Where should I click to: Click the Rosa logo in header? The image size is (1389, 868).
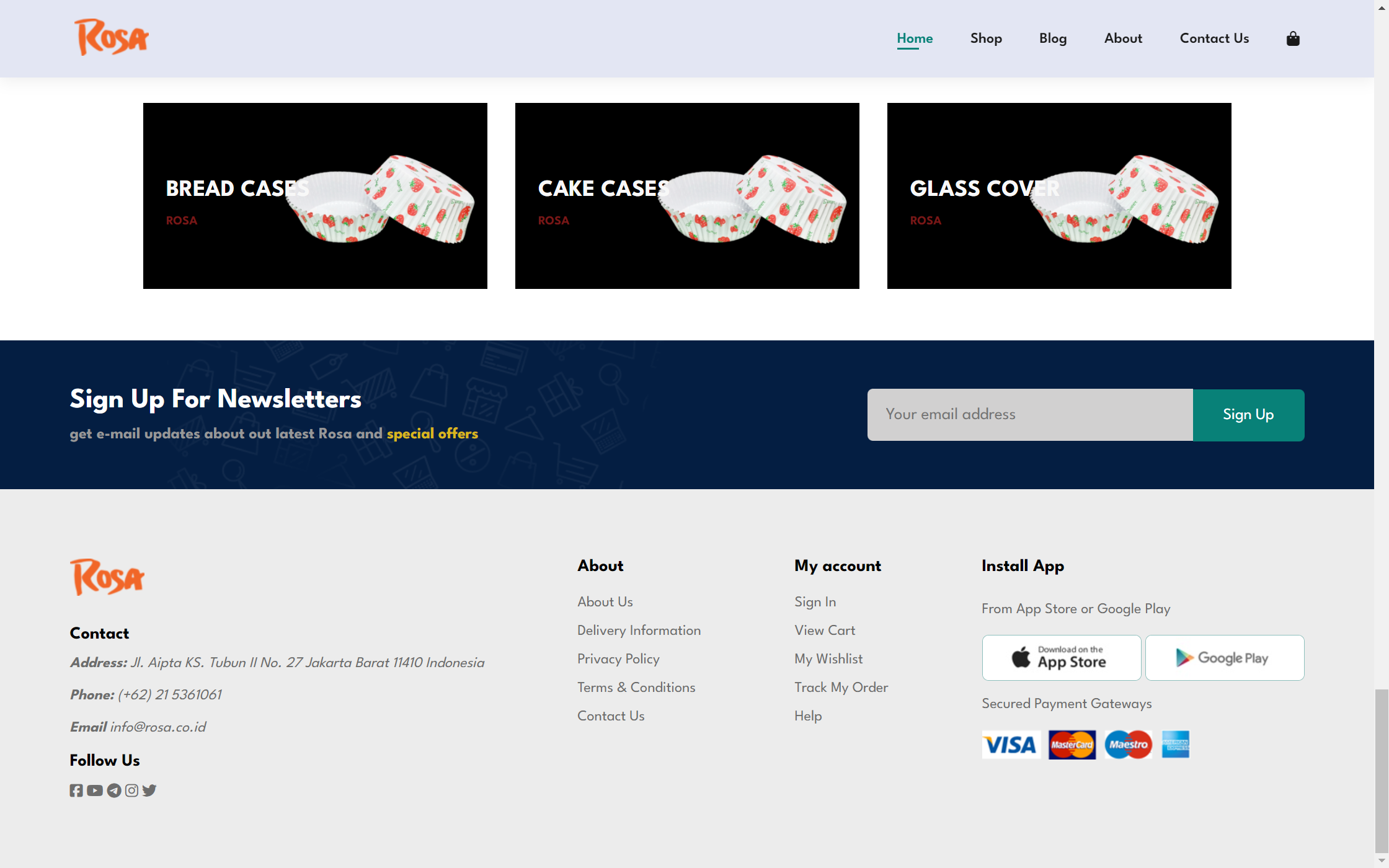click(x=112, y=38)
